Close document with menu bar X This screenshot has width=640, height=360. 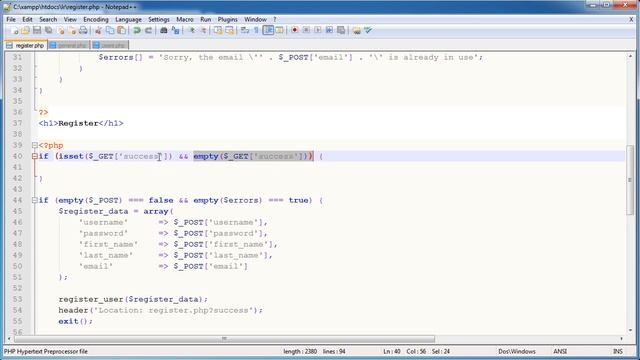[x=631, y=19]
